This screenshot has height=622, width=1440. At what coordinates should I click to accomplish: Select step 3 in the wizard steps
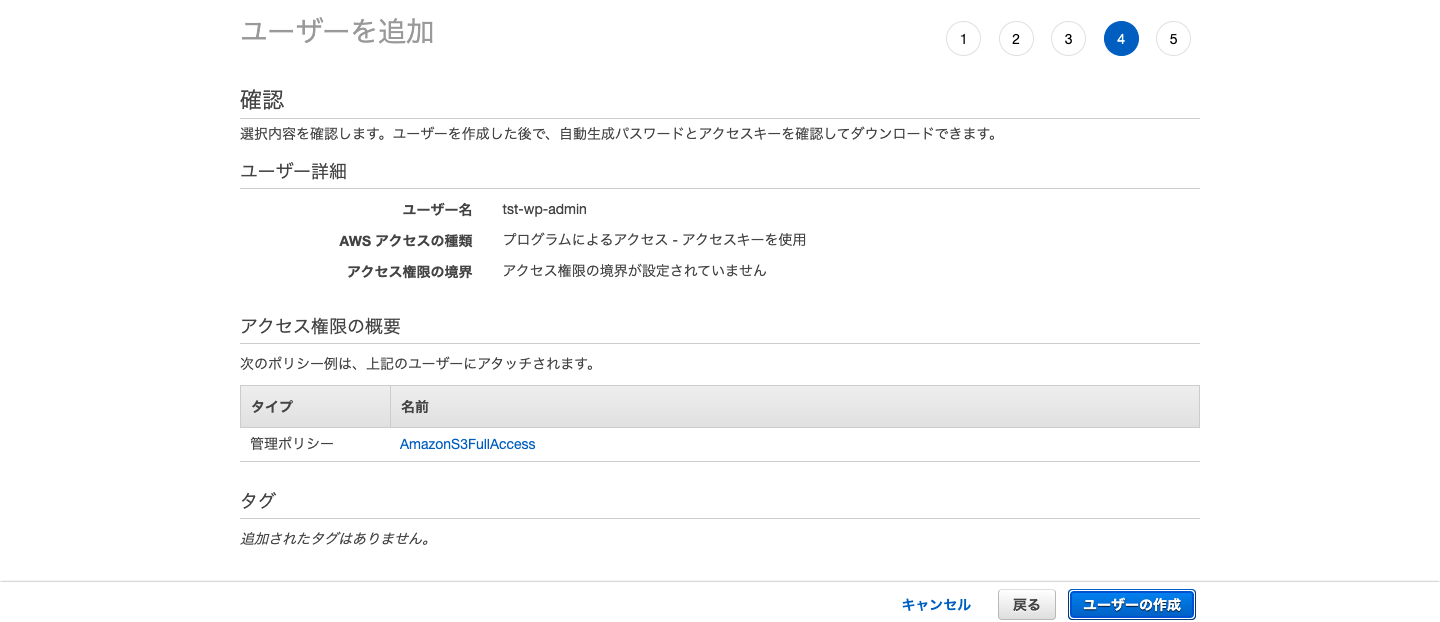coord(1068,38)
